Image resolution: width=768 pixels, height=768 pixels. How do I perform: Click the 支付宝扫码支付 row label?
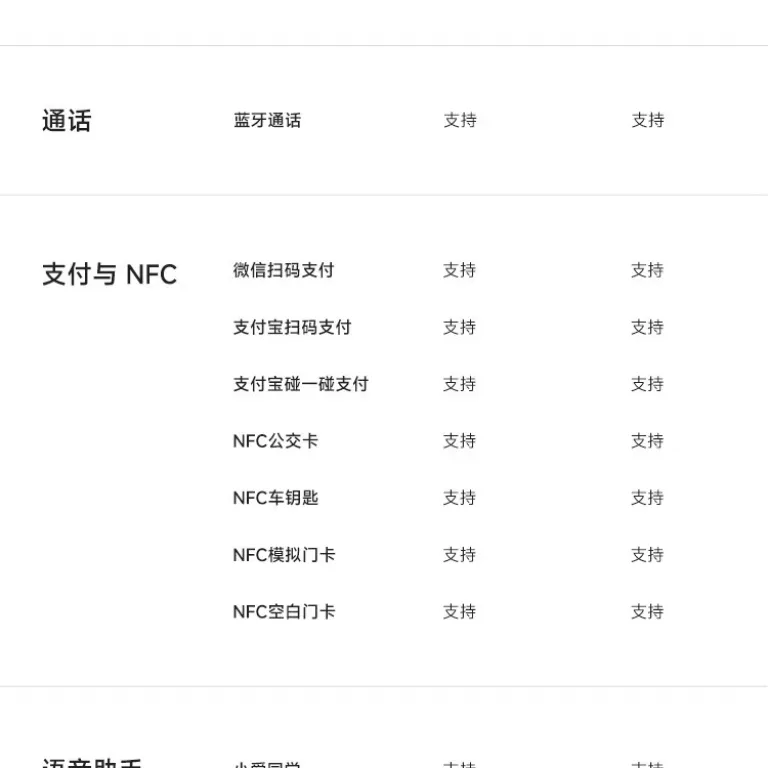pyautogui.click(x=292, y=327)
